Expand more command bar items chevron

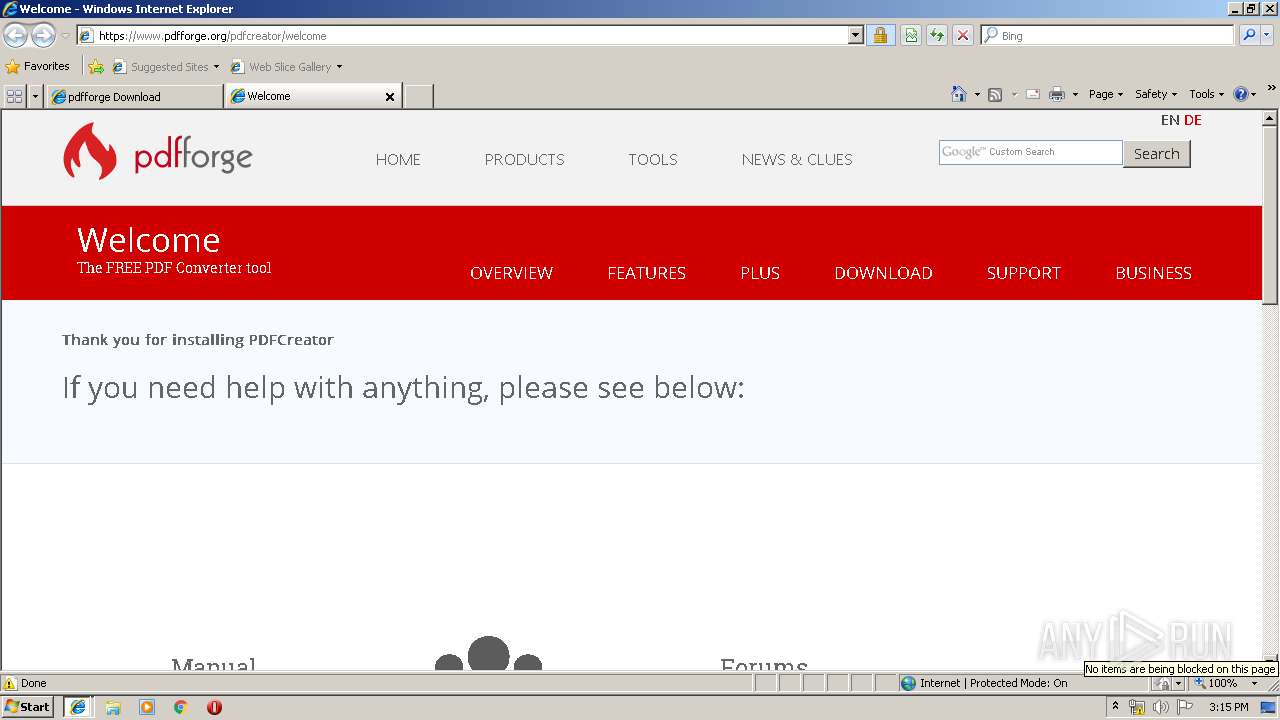(1271, 89)
